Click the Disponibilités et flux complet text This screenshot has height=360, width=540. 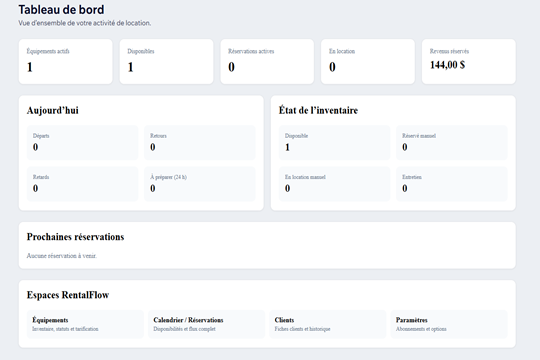point(184,329)
